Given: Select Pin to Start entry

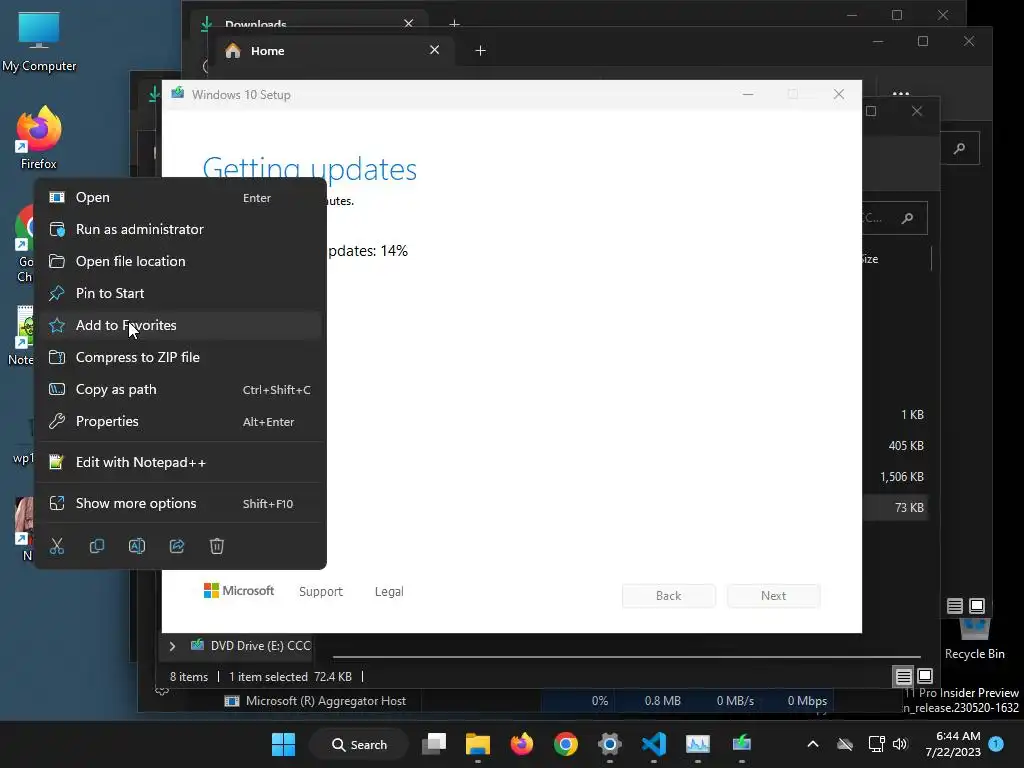Looking at the screenshot, I should [180, 293].
